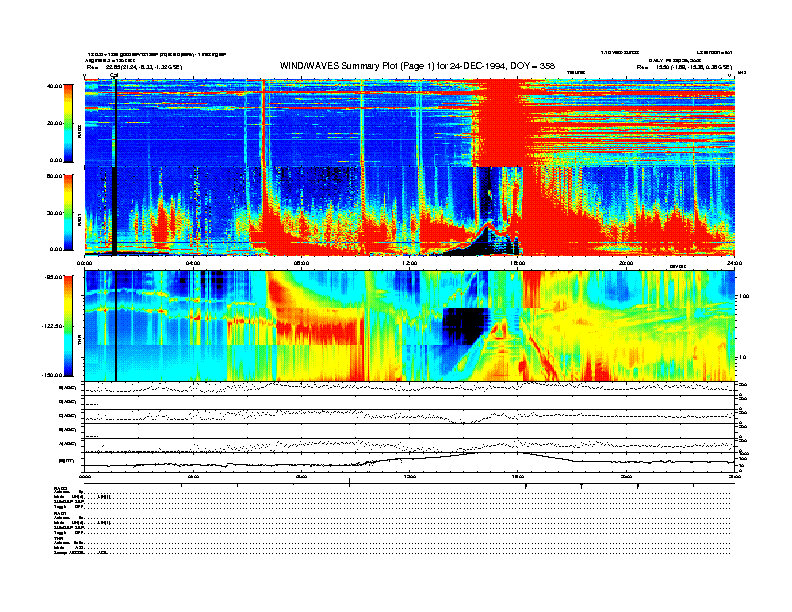Click the black calibration bar in RAD2 panel
The height and width of the screenshot is (612, 792).
click(x=114, y=124)
